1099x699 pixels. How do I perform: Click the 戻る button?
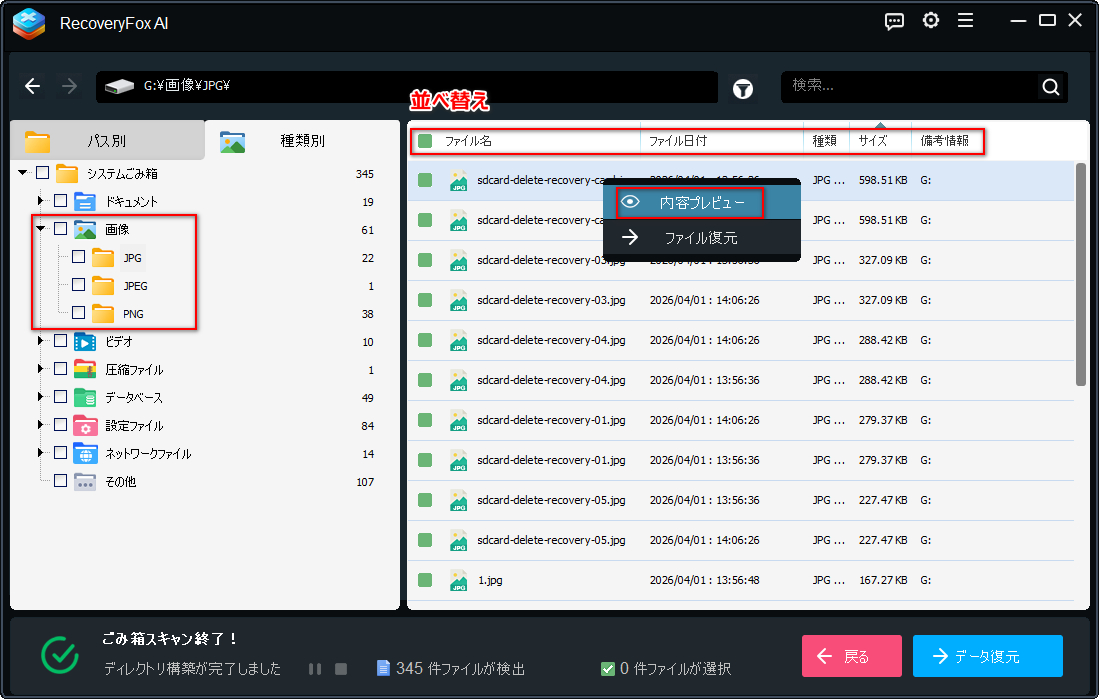[852, 656]
